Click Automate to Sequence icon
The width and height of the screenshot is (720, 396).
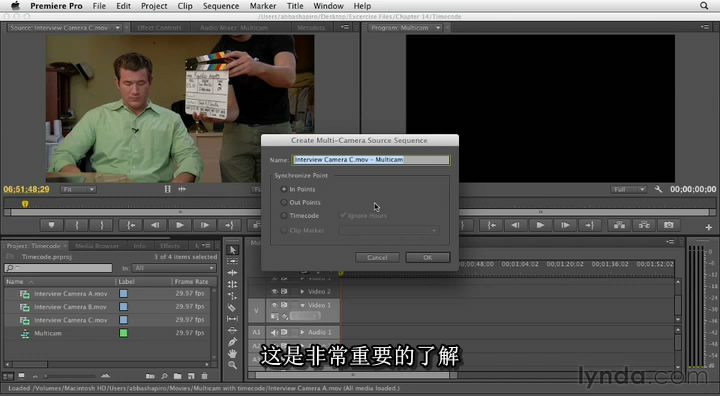(150, 376)
